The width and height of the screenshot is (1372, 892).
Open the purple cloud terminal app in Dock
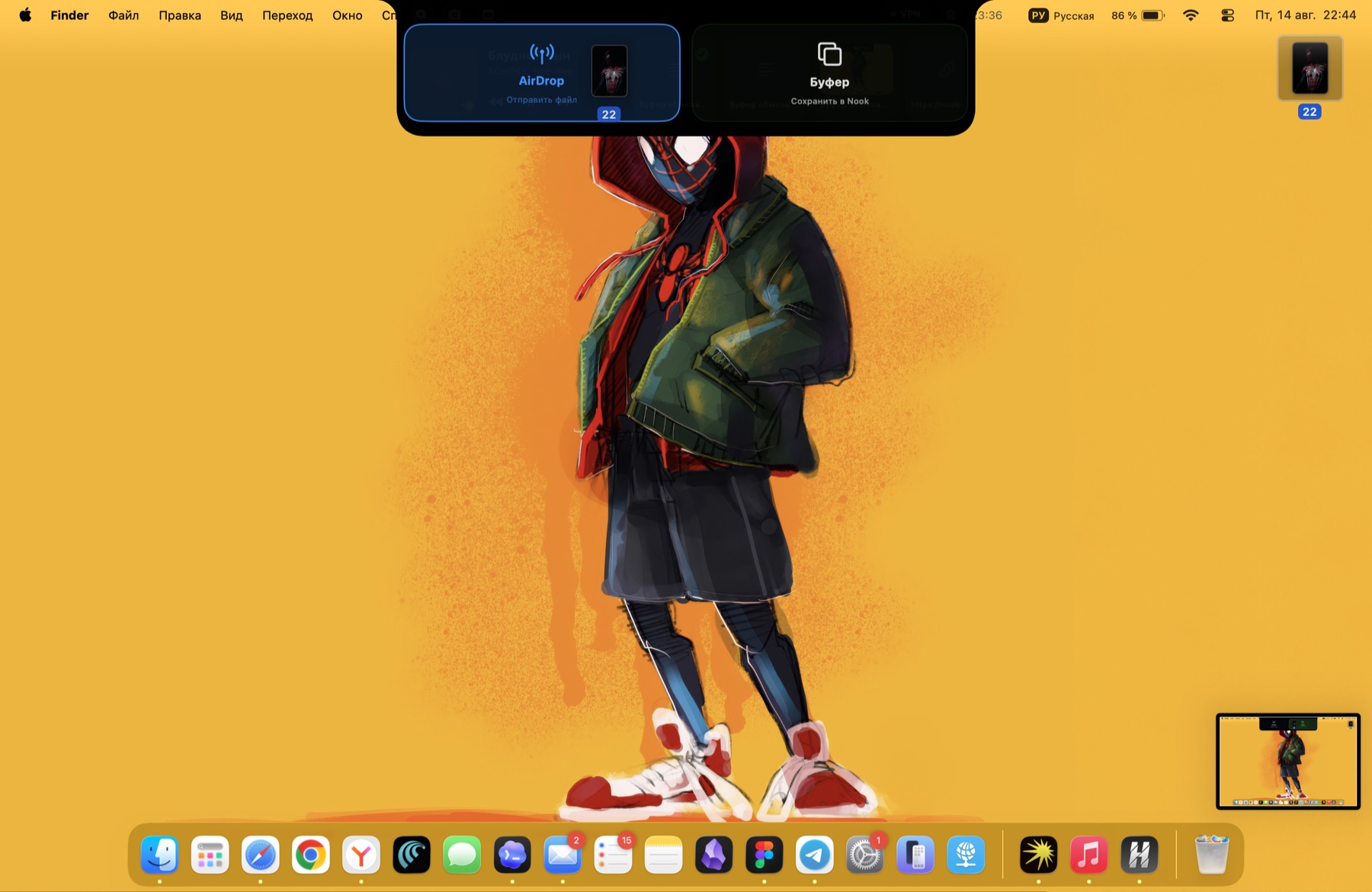(512, 855)
